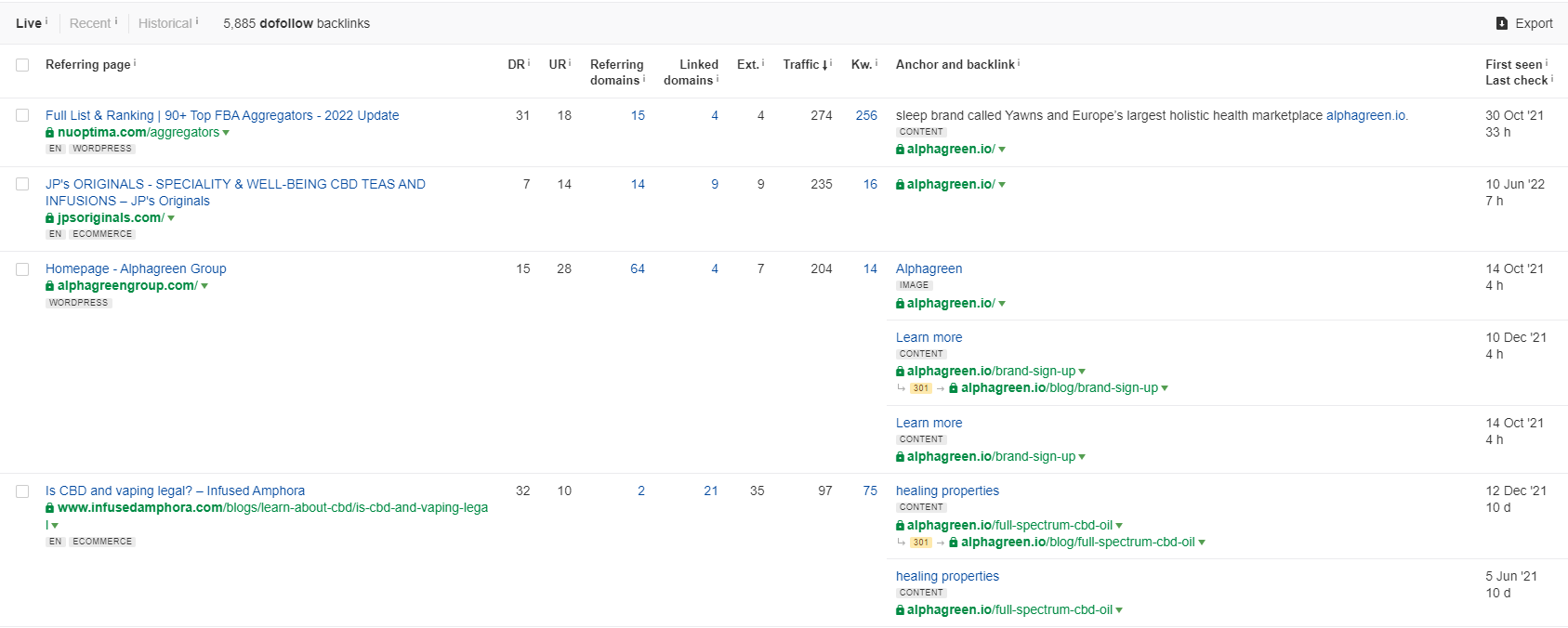The height and width of the screenshot is (628, 1568).
Task: Open dropdown for alphagreen.io/blog/brand-sign-up redirect
Action: (1165, 388)
